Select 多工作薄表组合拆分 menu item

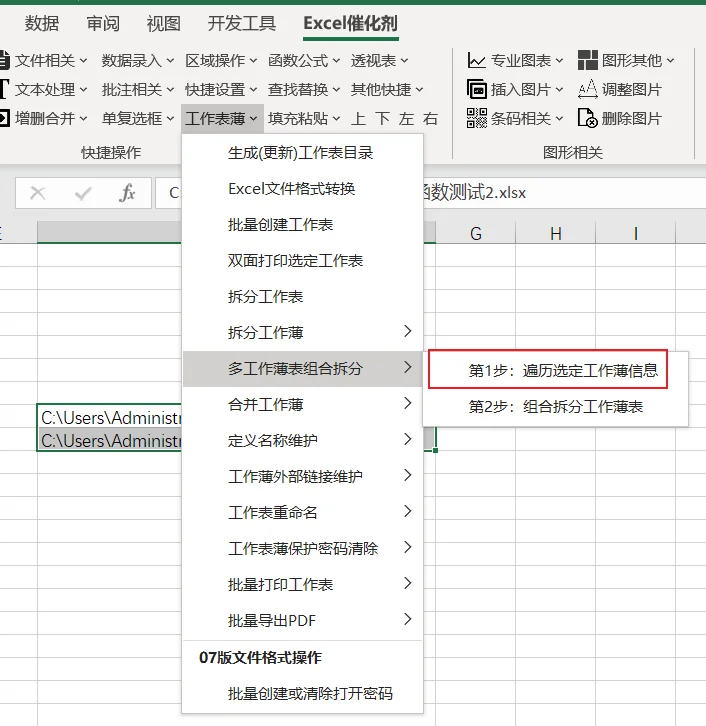[302, 369]
